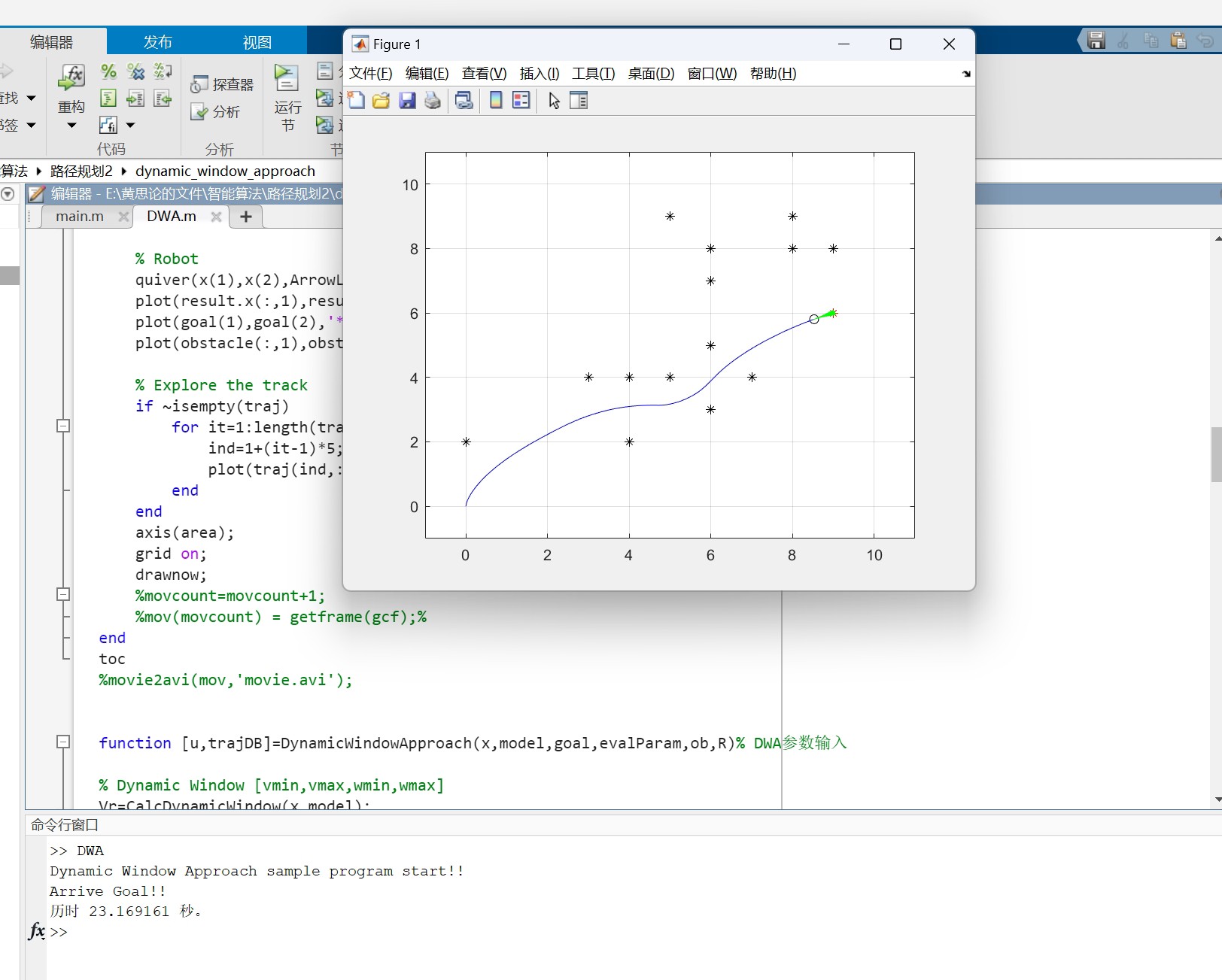Click the 路径规划2 folder in path bar
The height and width of the screenshot is (980, 1222).
point(81,171)
